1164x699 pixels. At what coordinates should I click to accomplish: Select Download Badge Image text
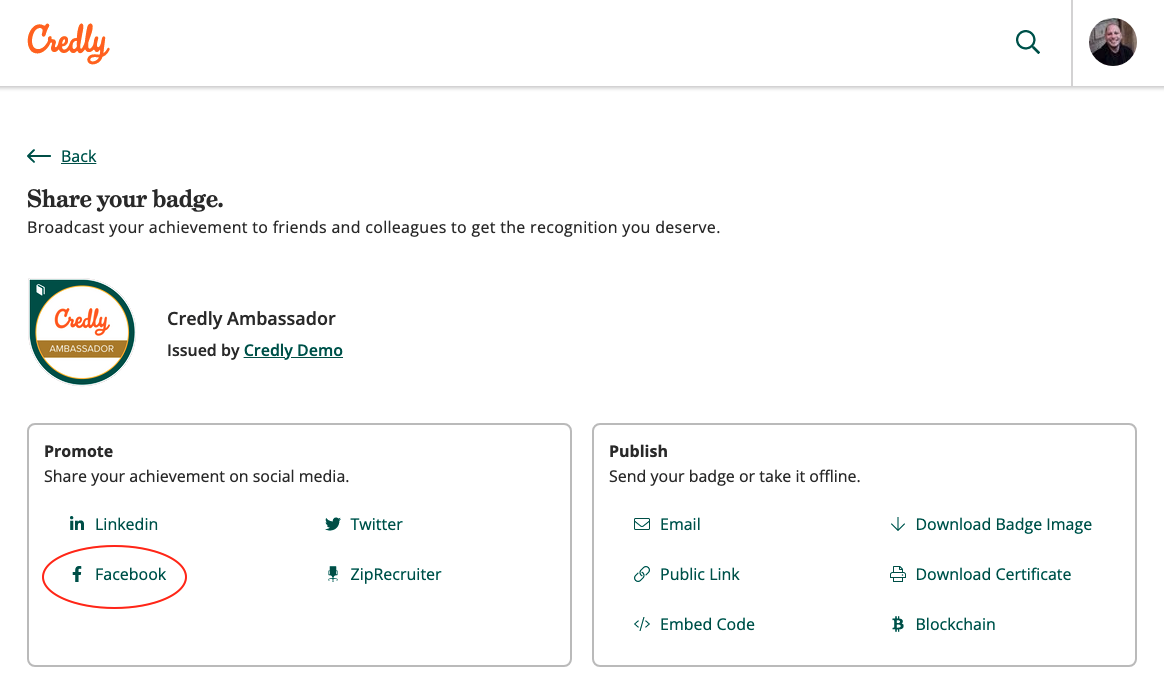point(1004,524)
